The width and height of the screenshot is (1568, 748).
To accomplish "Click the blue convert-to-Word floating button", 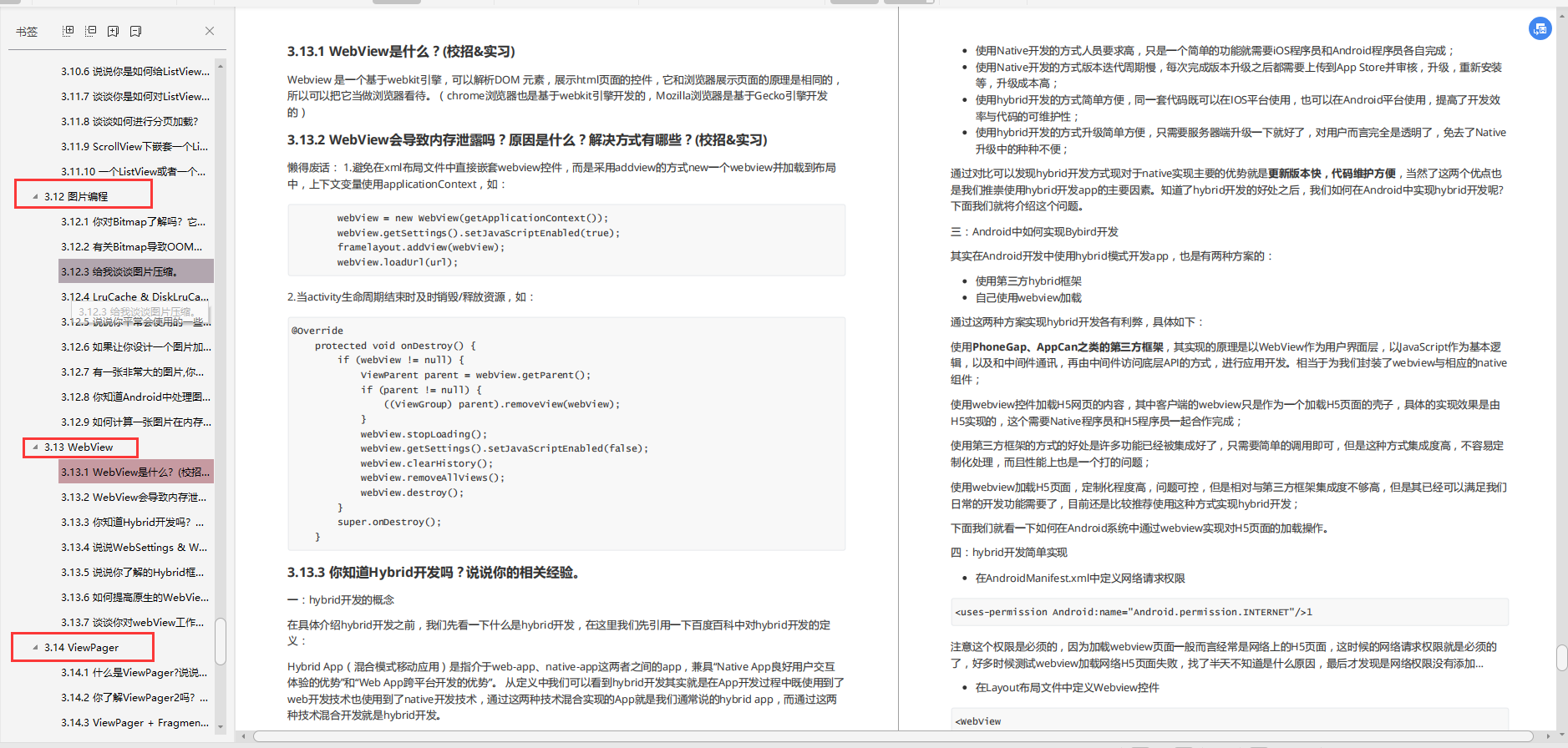I will [x=1540, y=28].
